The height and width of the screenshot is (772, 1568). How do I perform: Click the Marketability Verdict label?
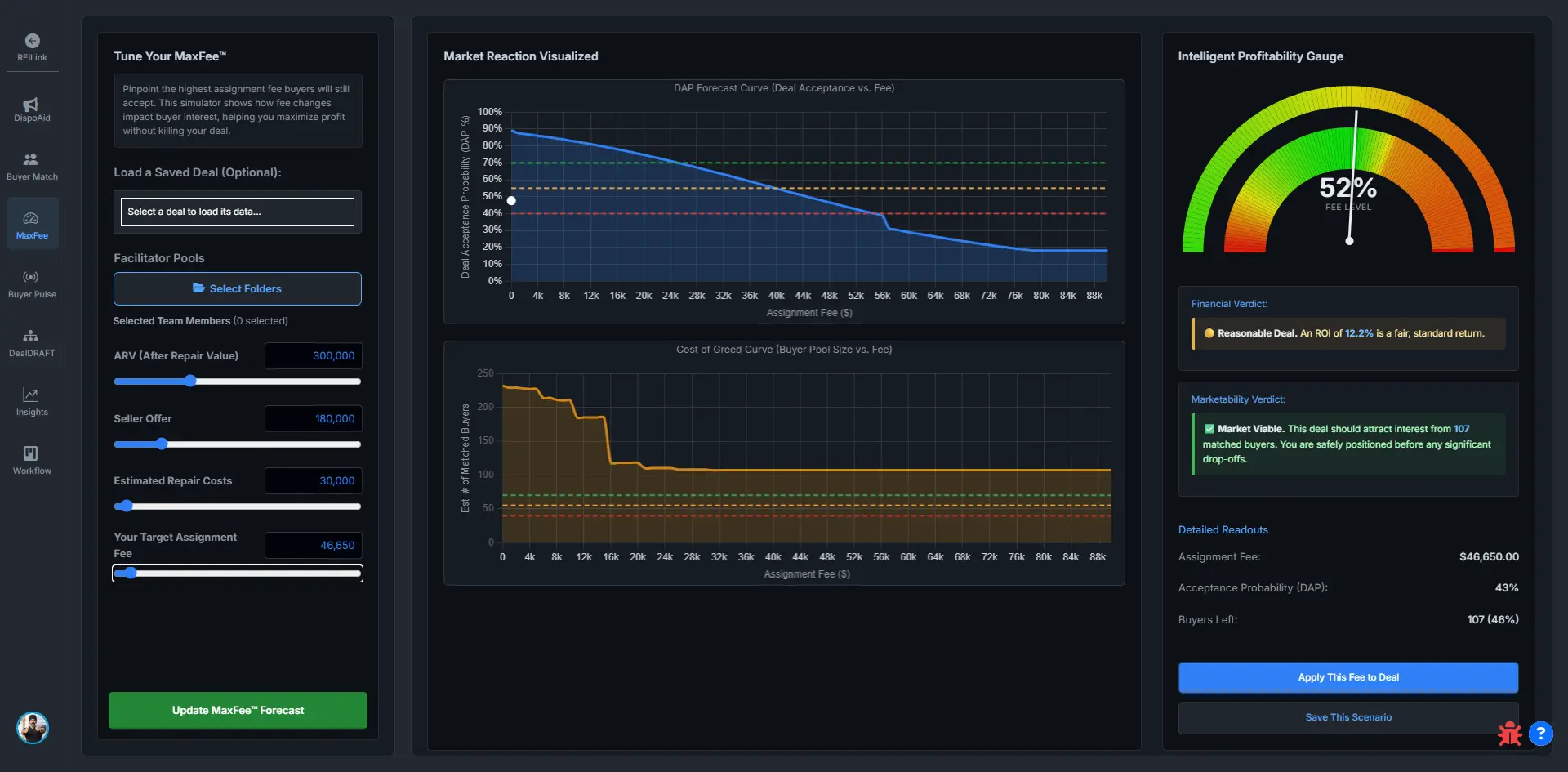coord(1238,399)
